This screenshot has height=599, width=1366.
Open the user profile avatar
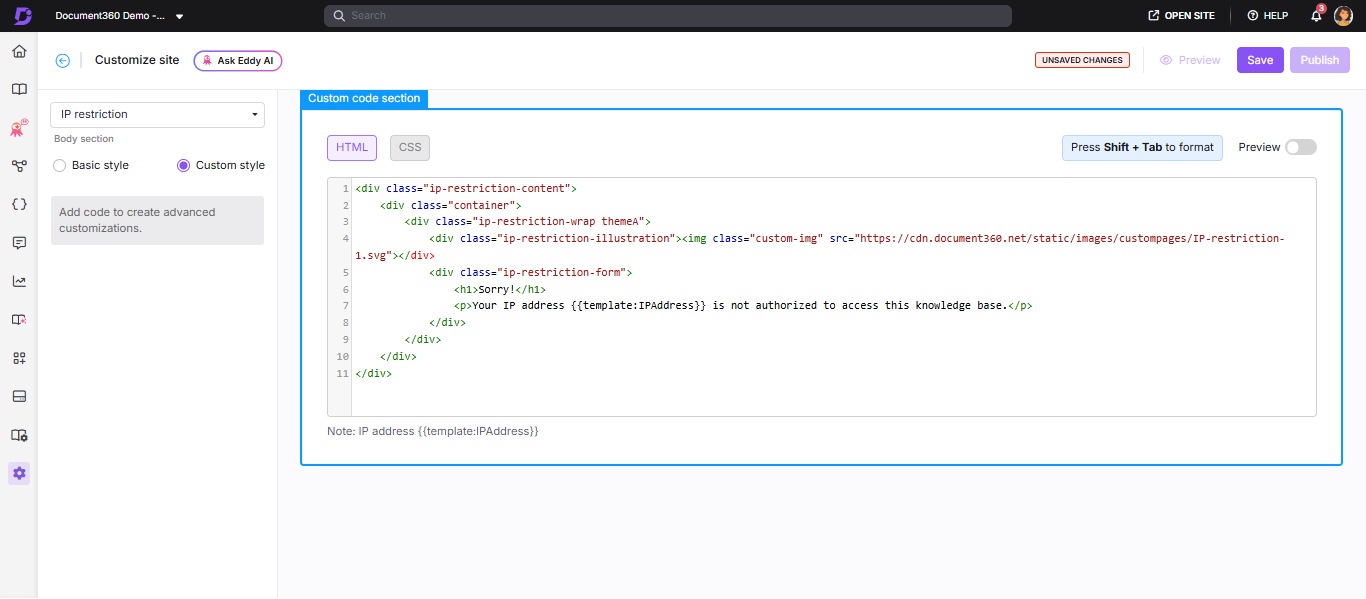click(1343, 16)
